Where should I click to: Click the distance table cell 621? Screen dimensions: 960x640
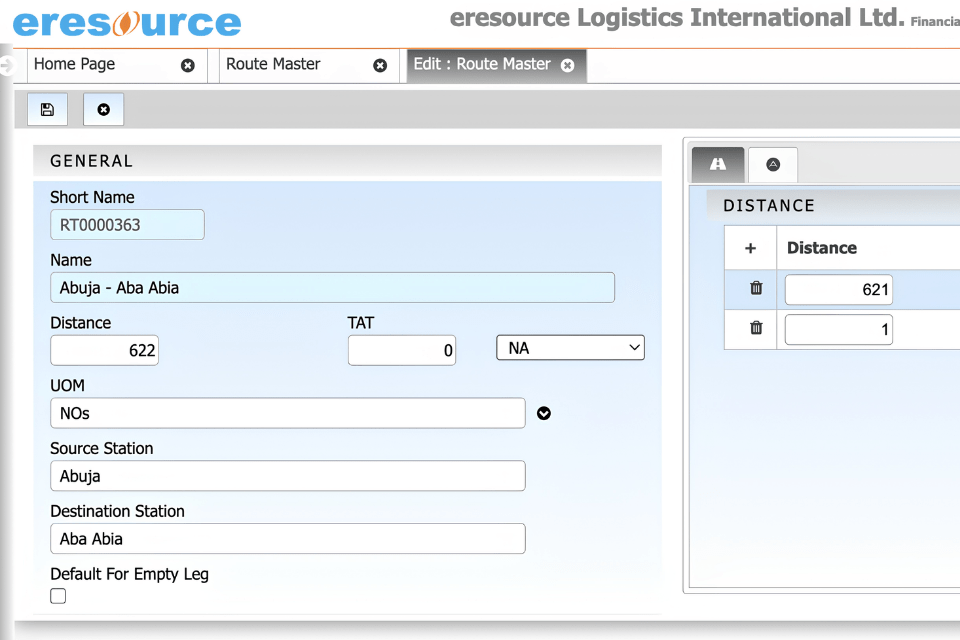pos(839,290)
